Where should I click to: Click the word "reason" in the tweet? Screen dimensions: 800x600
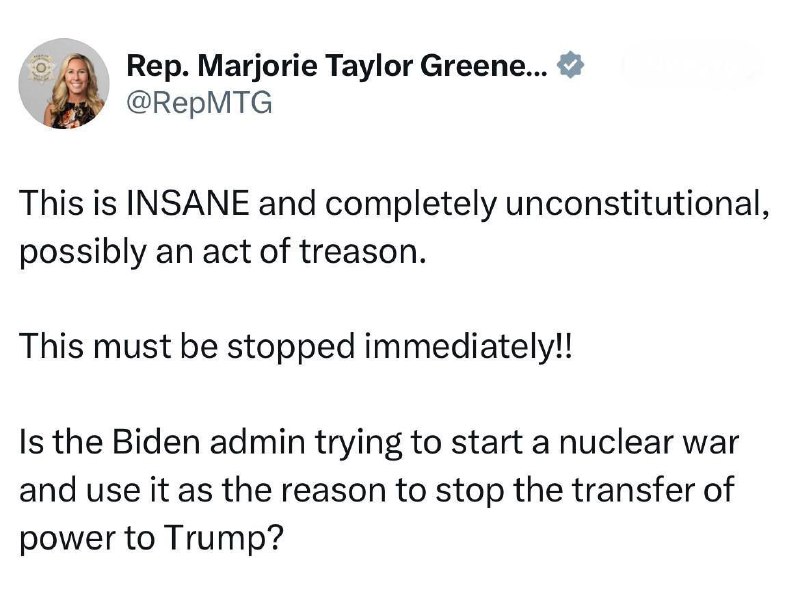tap(334, 491)
